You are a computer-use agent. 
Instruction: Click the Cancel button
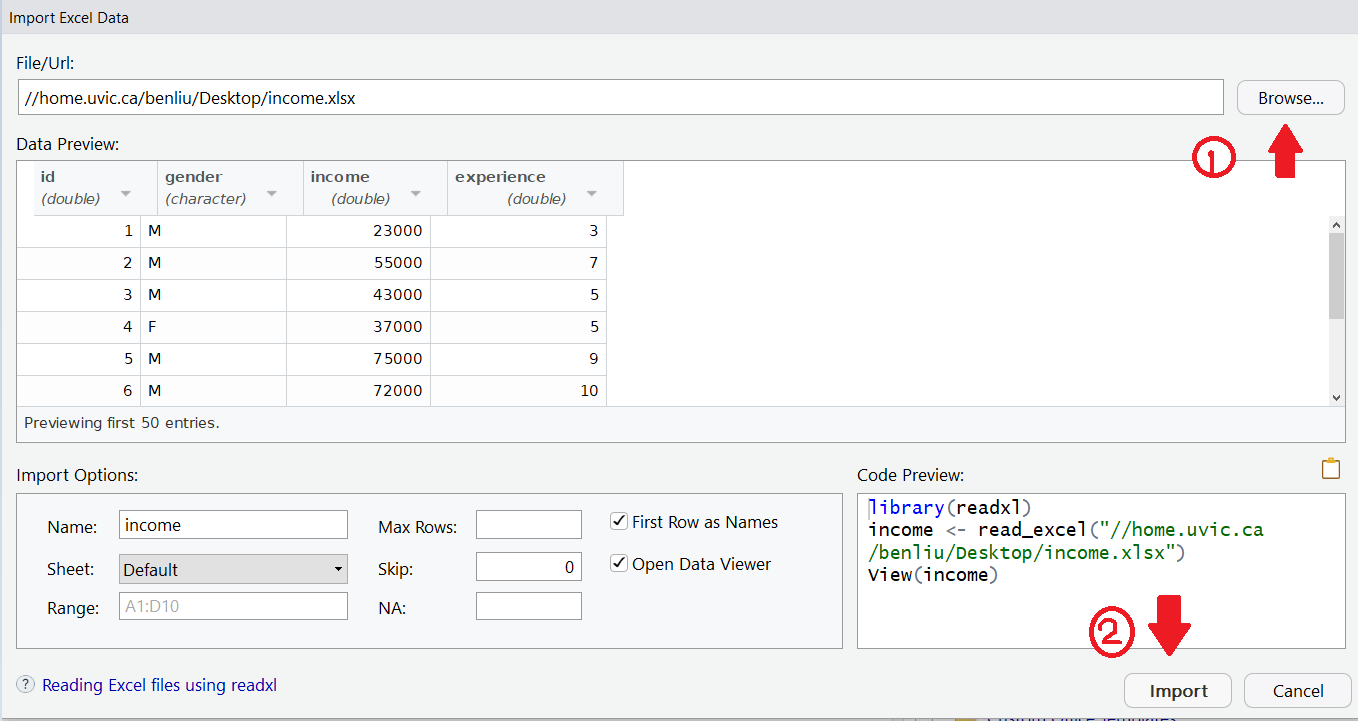pyautogui.click(x=1298, y=690)
